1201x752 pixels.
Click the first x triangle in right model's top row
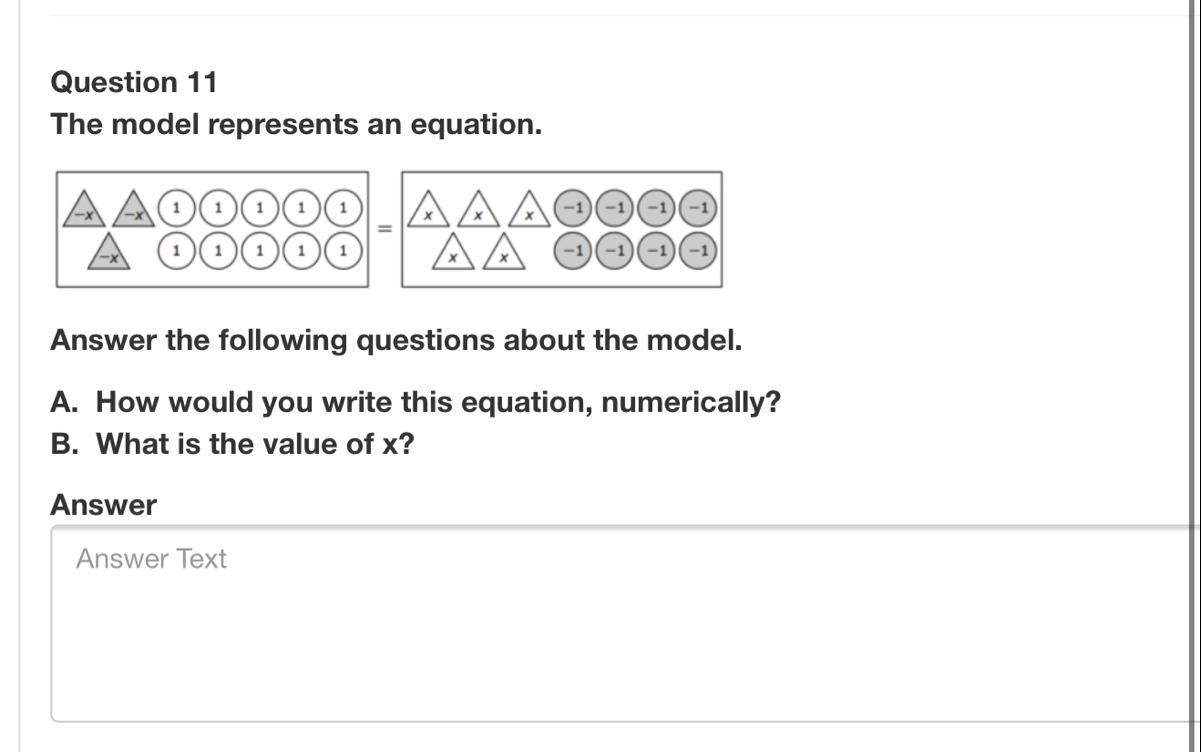pyautogui.click(x=427, y=210)
